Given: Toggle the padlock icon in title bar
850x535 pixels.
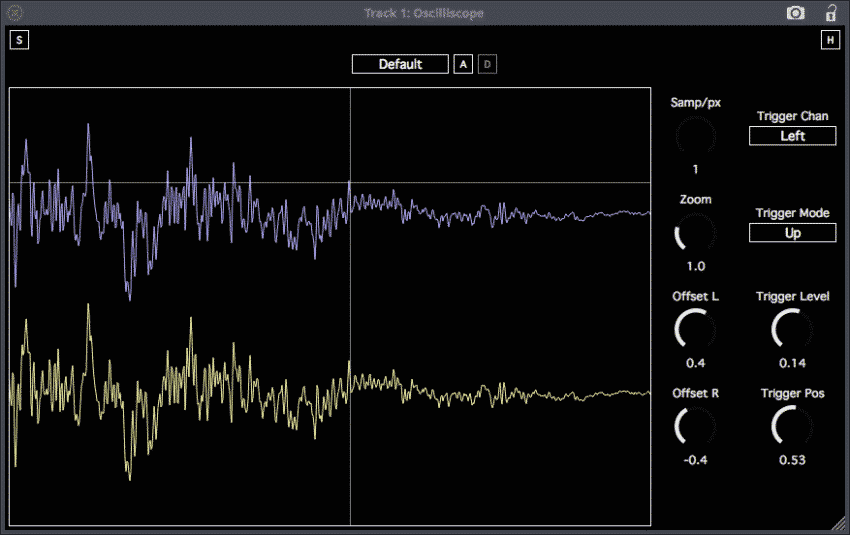Looking at the screenshot, I should click(830, 13).
